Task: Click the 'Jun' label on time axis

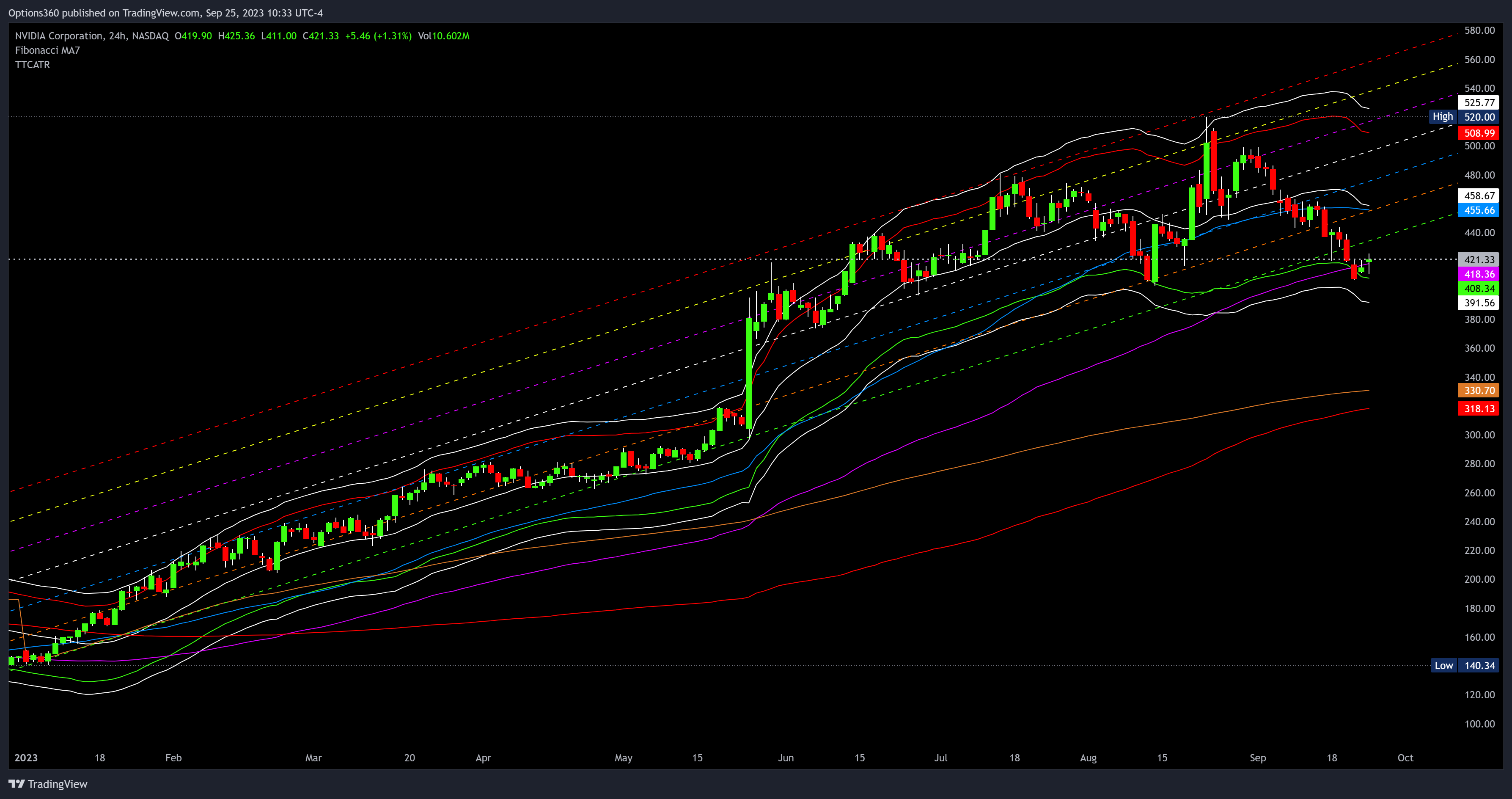Action: click(x=786, y=758)
